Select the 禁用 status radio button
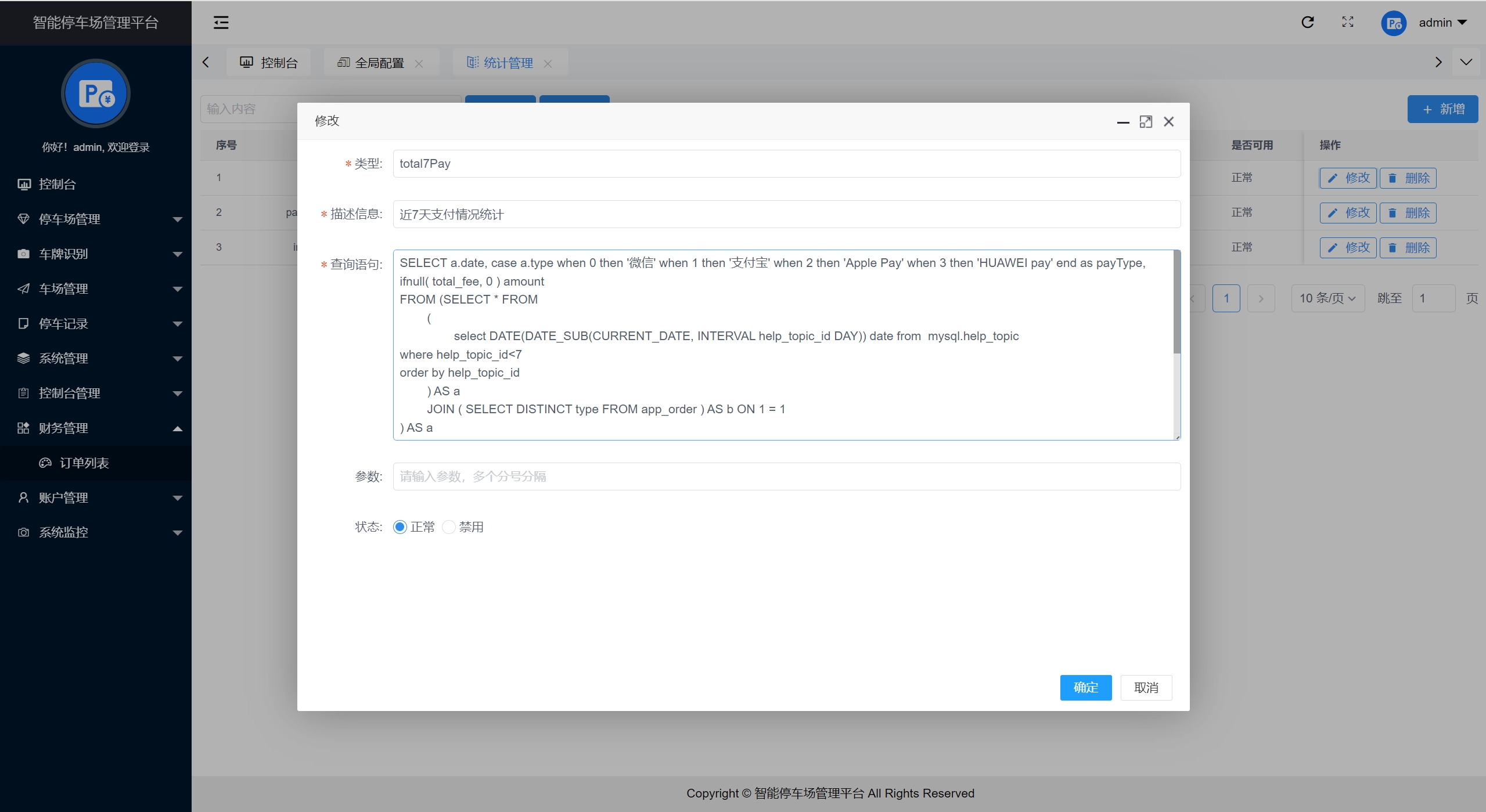1486x812 pixels. pyautogui.click(x=448, y=527)
